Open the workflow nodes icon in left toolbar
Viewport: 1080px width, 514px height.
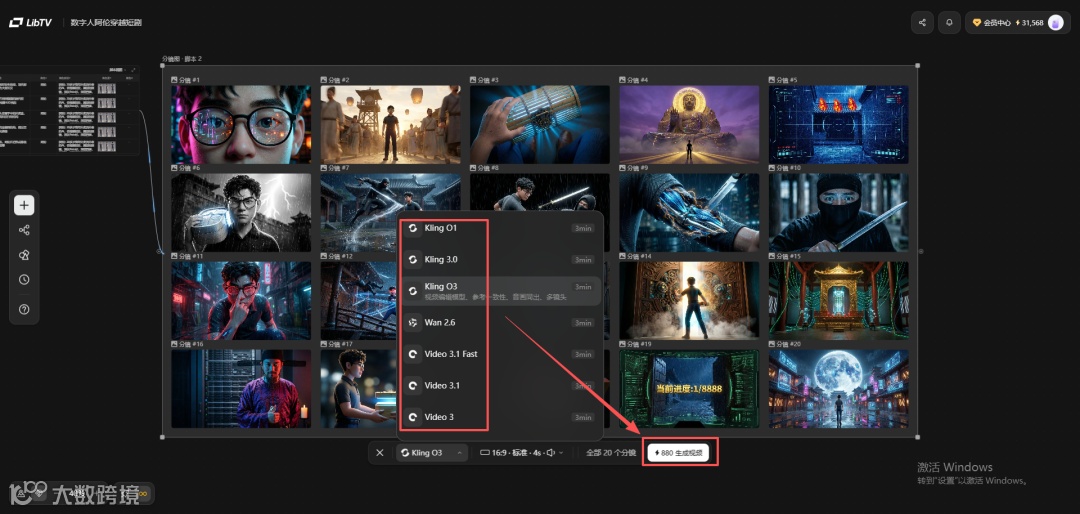tap(24, 230)
